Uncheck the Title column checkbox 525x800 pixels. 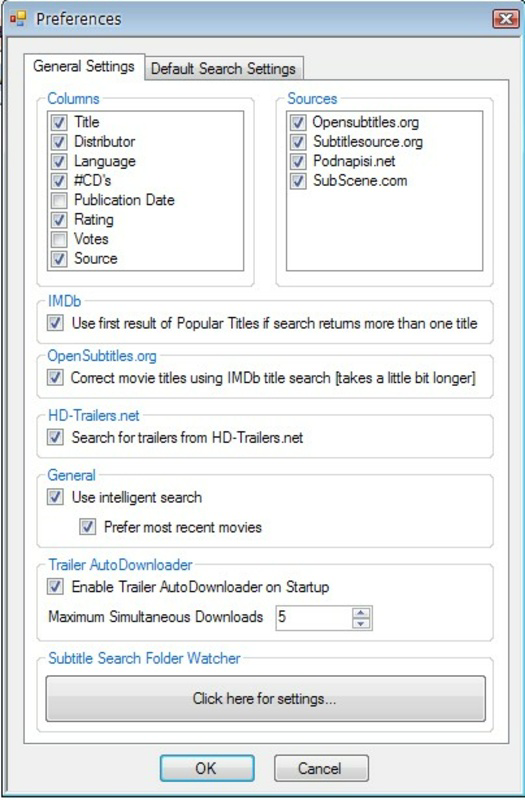click(x=59, y=122)
